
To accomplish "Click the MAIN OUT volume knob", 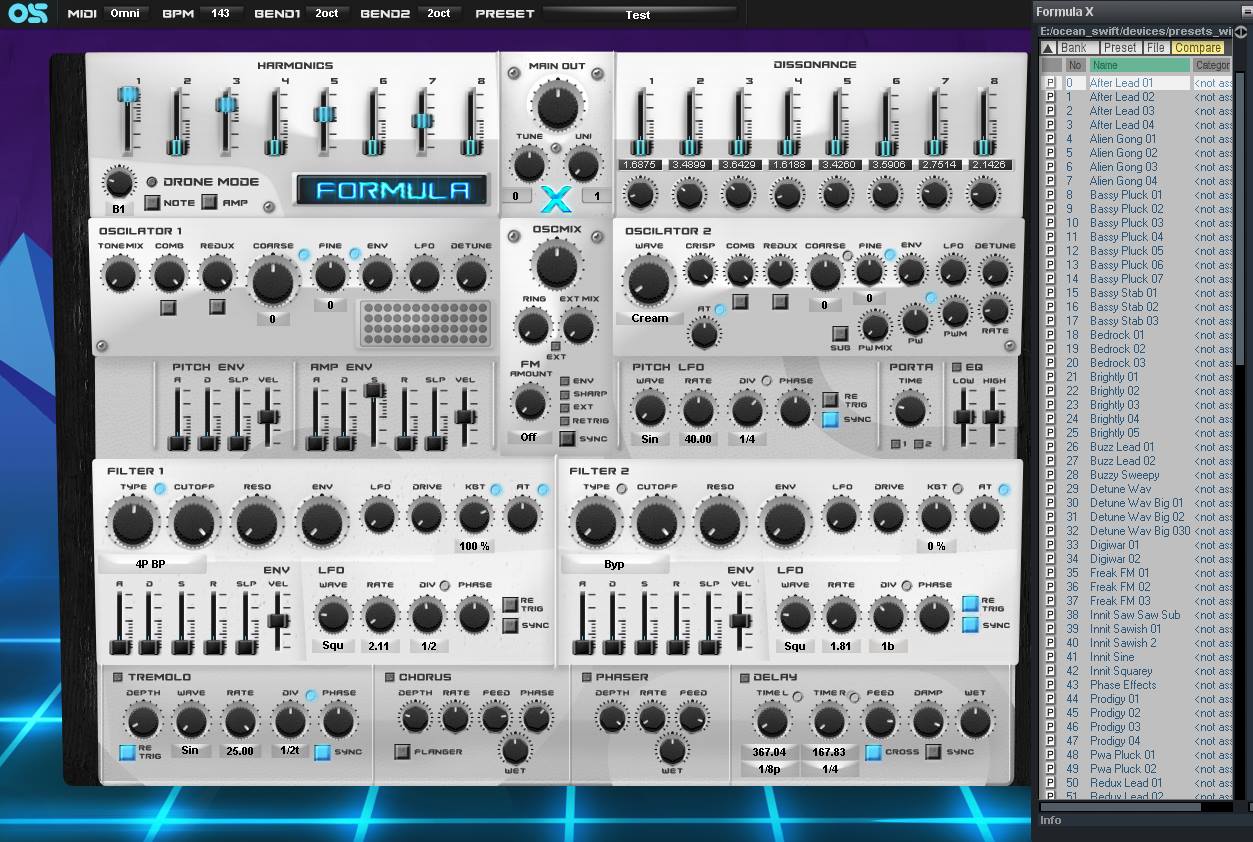I will [556, 103].
